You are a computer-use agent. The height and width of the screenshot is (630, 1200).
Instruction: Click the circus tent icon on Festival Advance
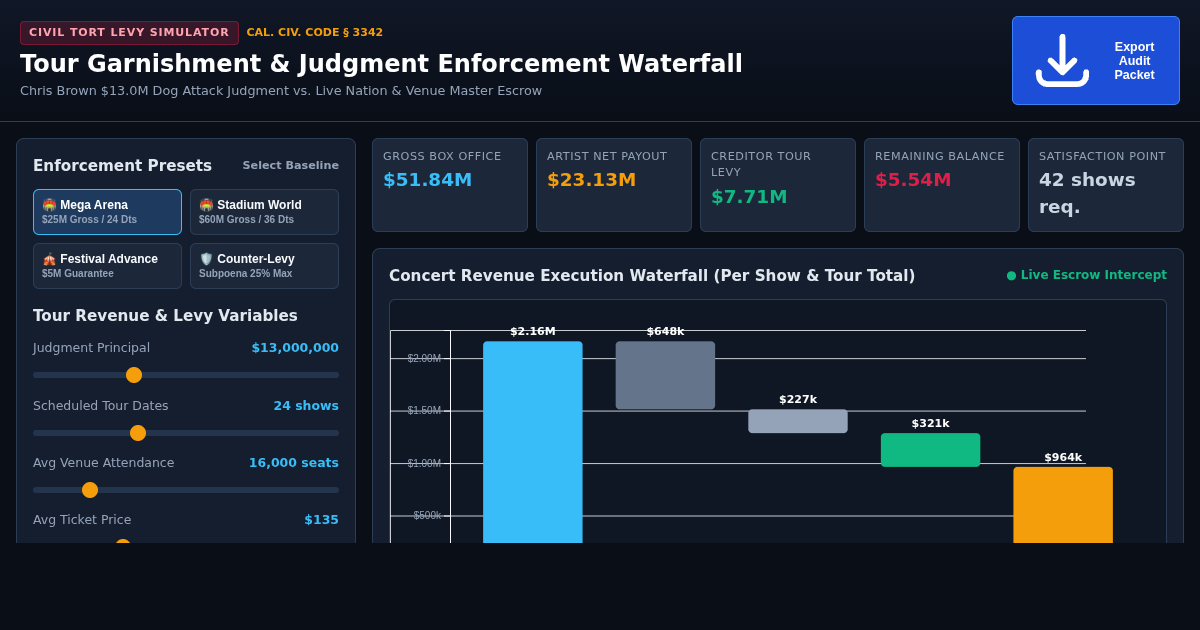49,259
